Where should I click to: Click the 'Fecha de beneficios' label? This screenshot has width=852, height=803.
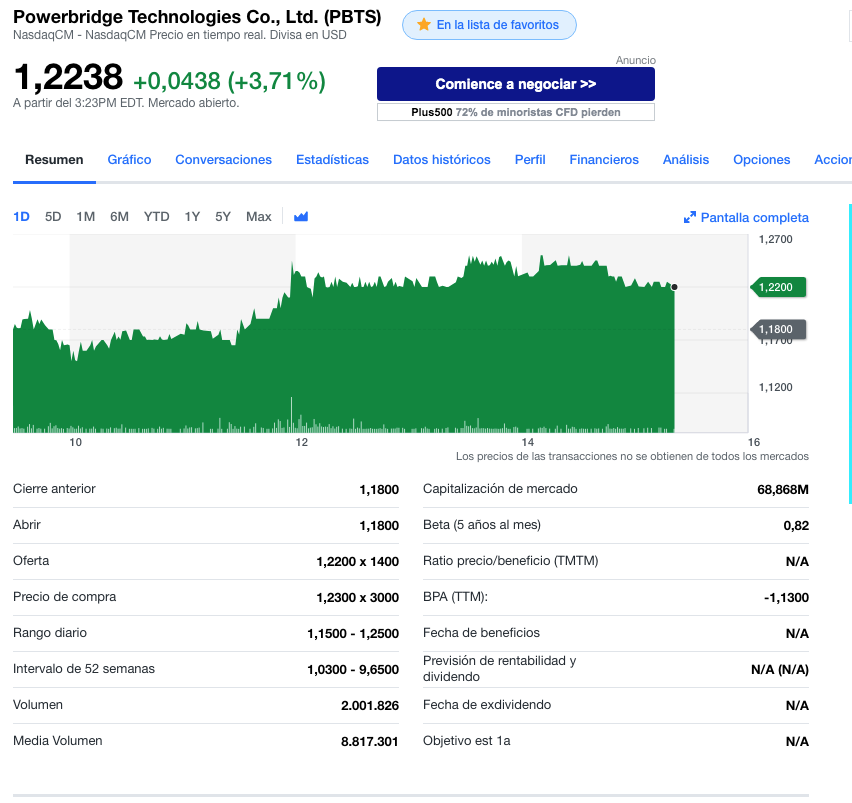[481, 632]
